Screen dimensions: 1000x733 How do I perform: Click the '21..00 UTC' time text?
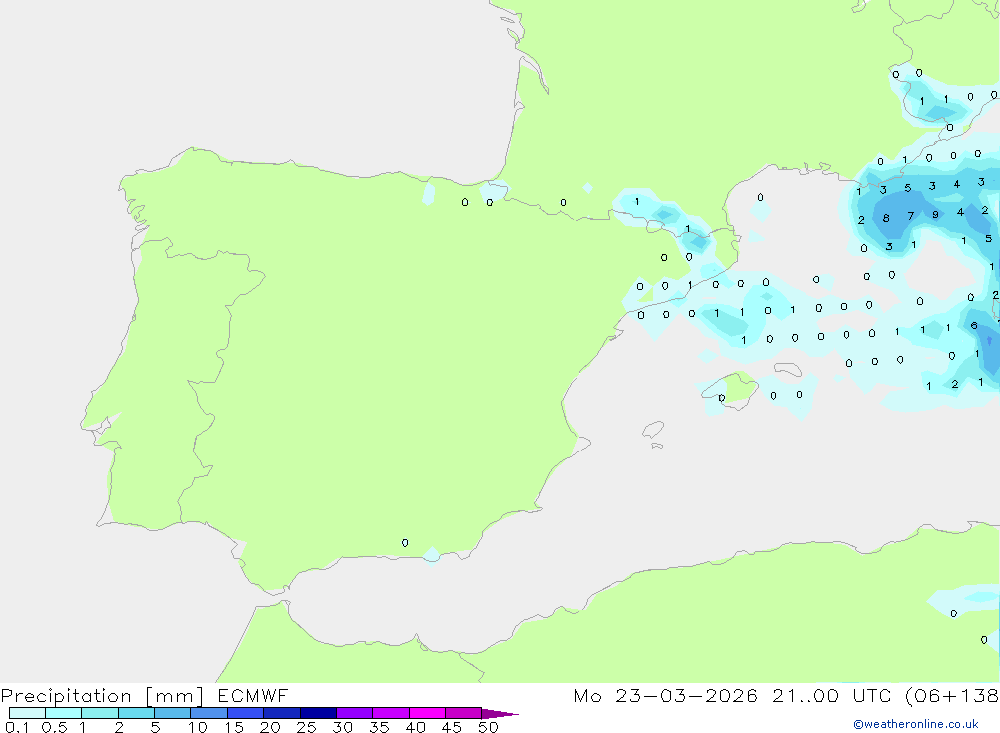tap(831, 695)
